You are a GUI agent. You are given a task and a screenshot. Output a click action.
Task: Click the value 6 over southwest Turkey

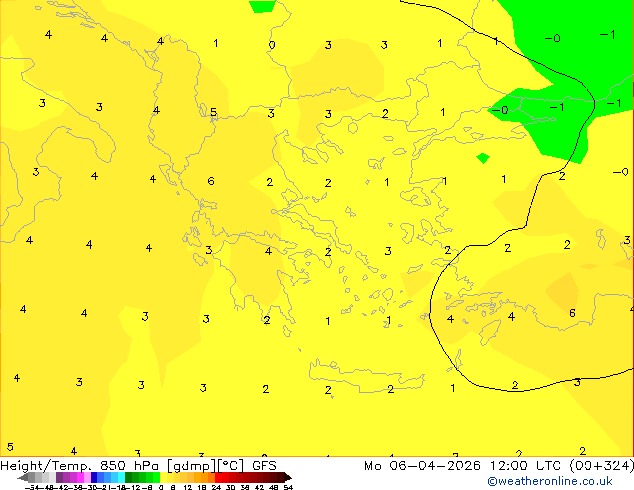(x=572, y=313)
